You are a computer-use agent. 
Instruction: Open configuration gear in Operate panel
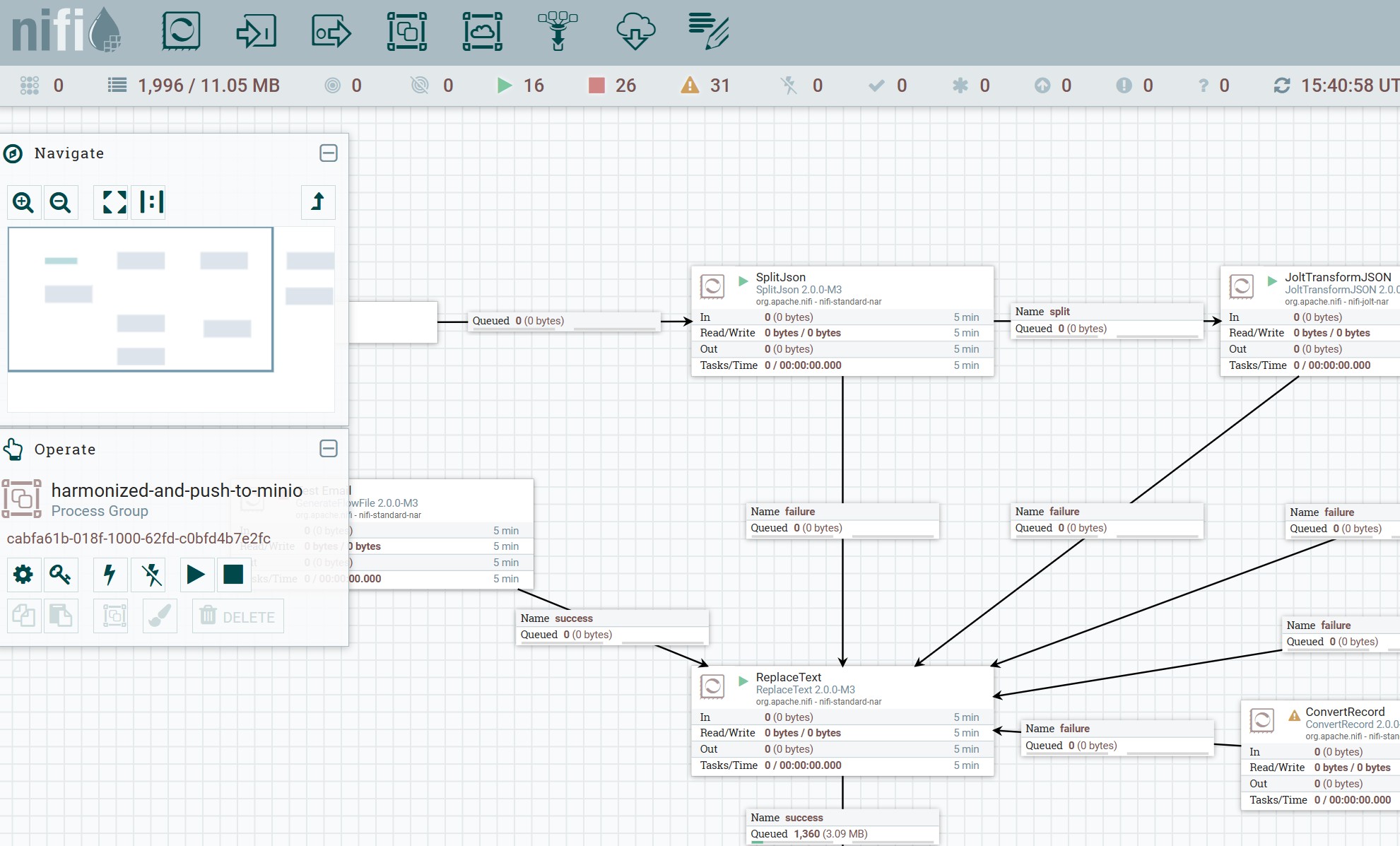pyautogui.click(x=23, y=575)
